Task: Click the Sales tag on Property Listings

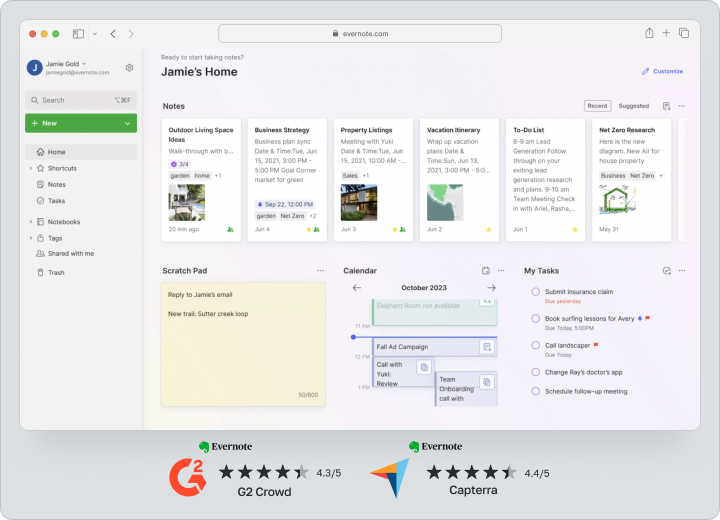Action: [350, 175]
